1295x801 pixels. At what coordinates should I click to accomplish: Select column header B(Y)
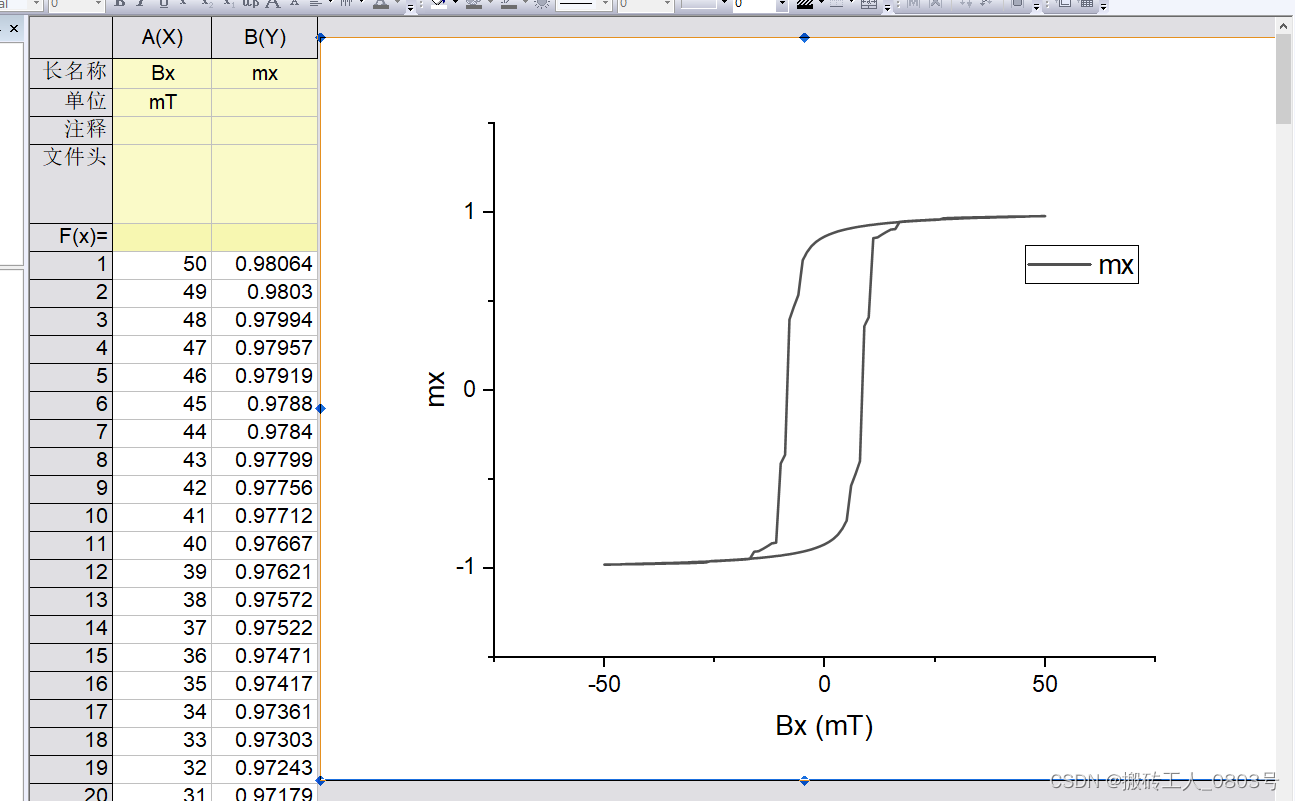tap(265, 38)
